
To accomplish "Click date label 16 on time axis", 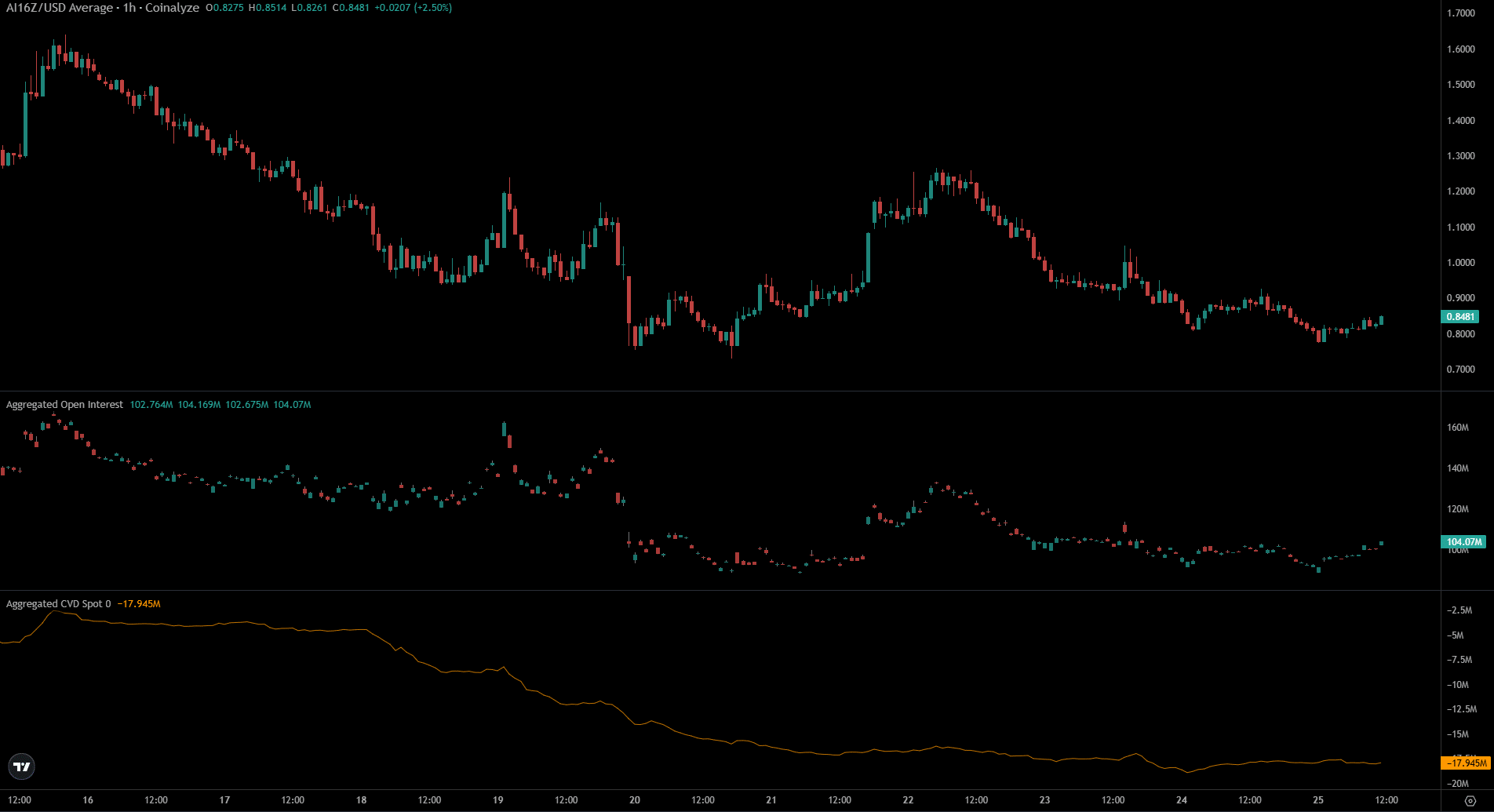I will click(x=88, y=800).
